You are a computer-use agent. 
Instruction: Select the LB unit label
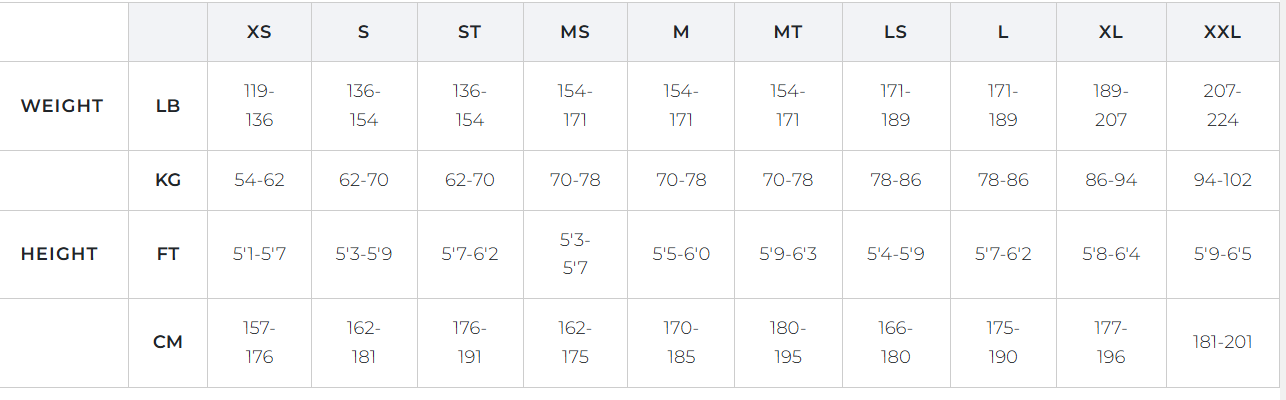(x=168, y=106)
